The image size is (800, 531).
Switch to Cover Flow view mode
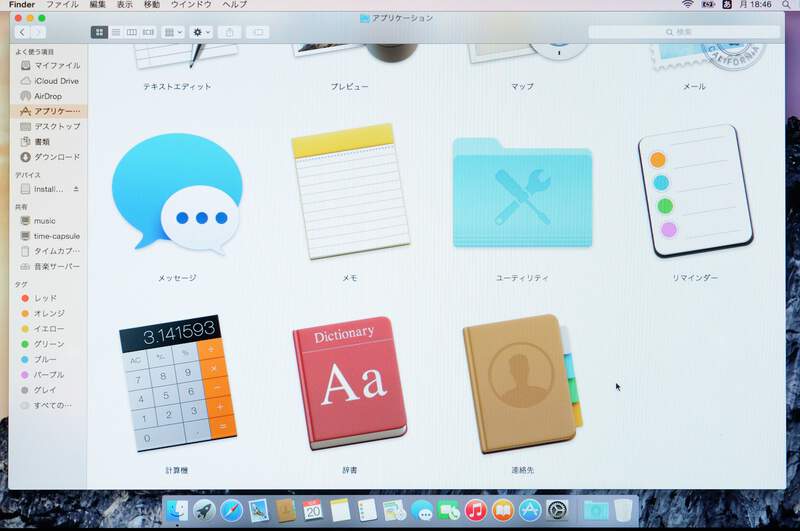[148, 32]
